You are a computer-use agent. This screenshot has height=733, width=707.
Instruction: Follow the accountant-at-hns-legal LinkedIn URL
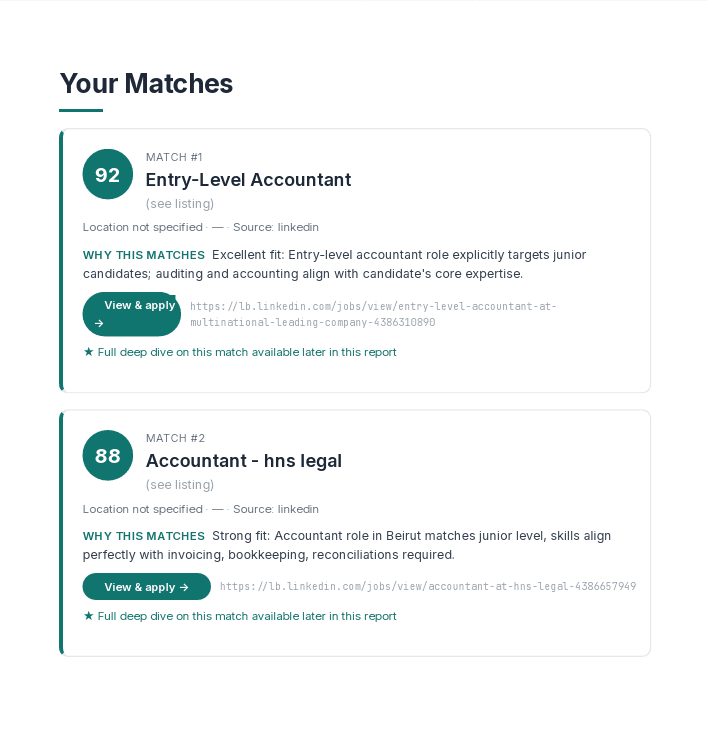(x=428, y=586)
